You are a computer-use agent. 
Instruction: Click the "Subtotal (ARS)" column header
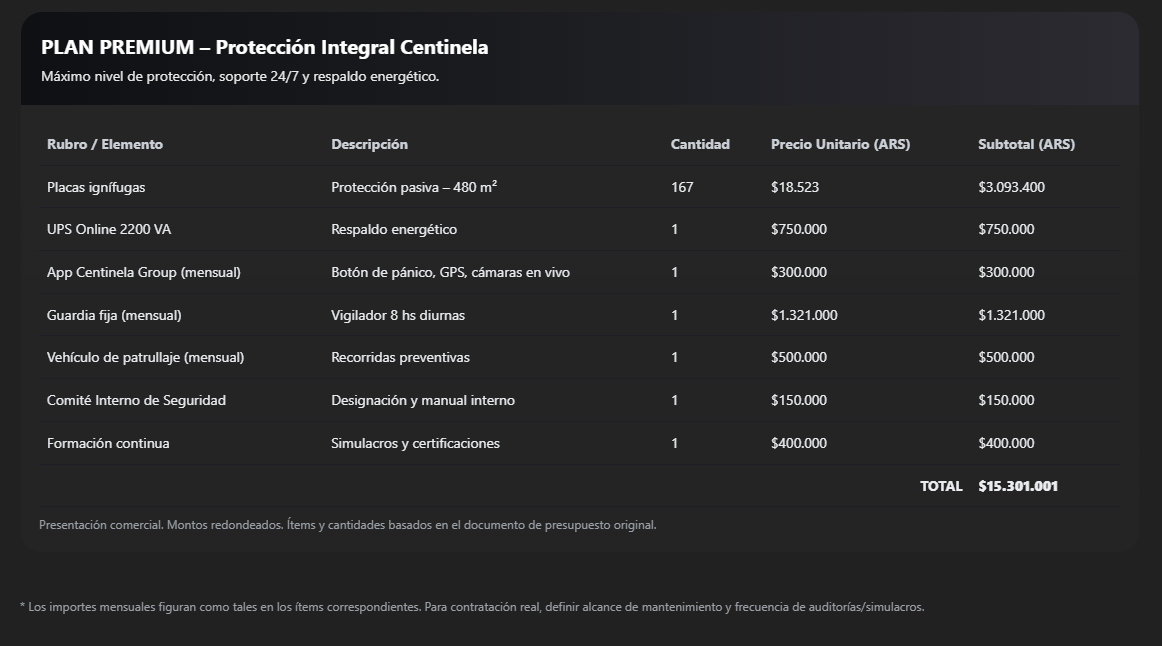click(x=1026, y=144)
